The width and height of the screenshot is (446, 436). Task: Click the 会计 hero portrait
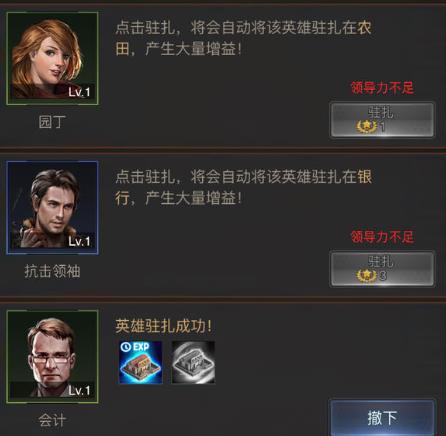point(52,357)
